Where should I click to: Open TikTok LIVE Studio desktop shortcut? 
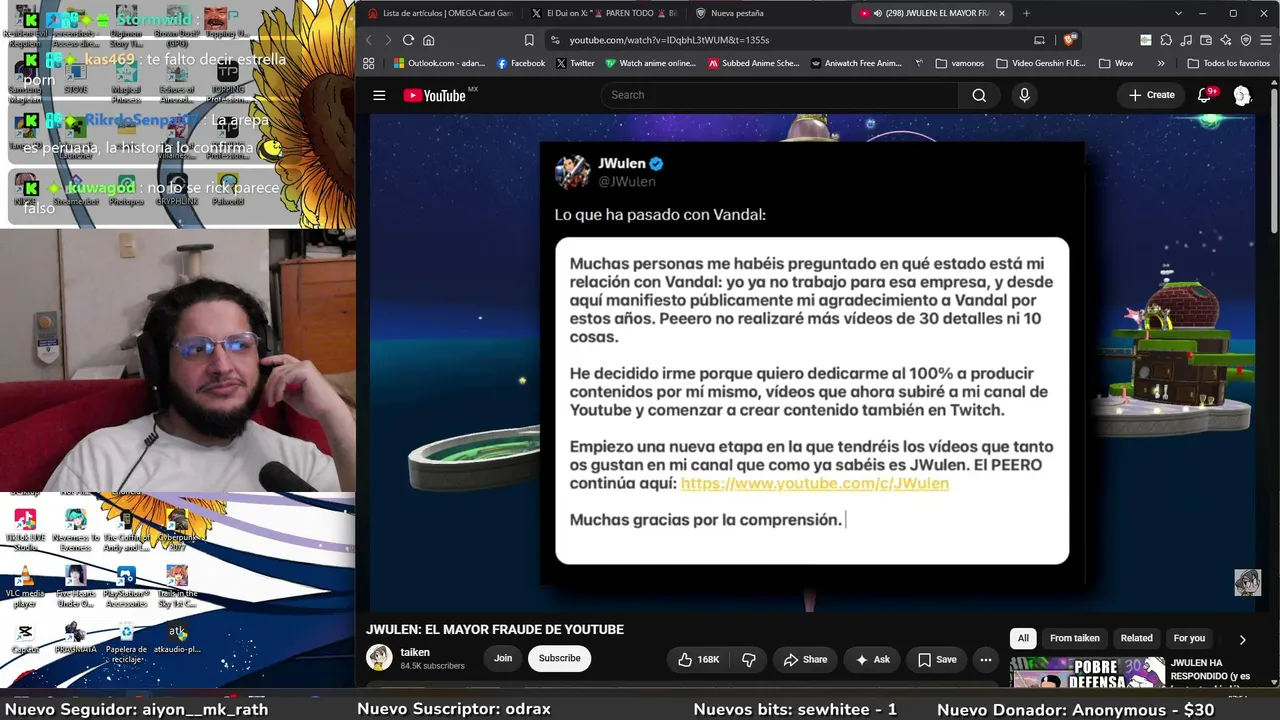pos(25,530)
